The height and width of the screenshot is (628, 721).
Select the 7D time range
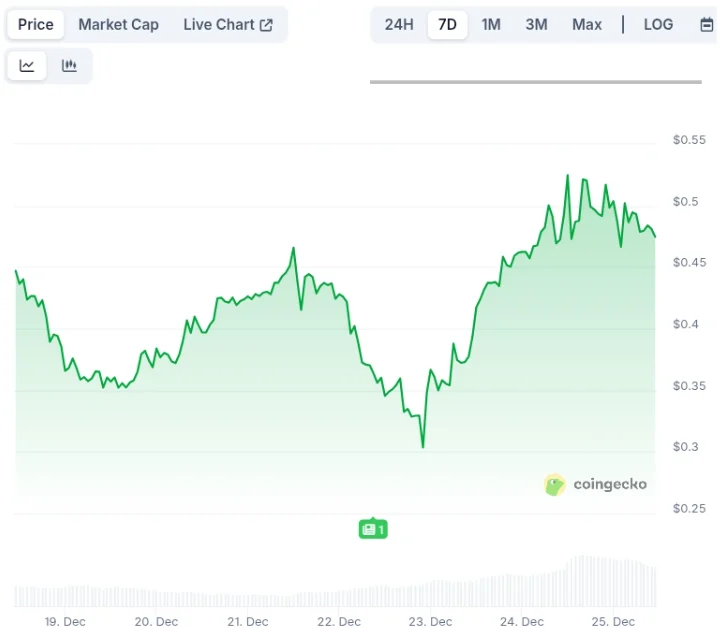click(447, 25)
